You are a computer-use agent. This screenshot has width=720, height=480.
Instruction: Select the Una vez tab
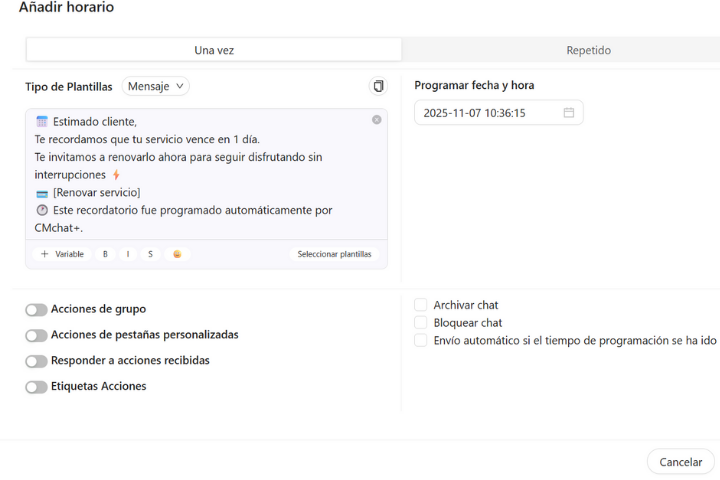click(214, 50)
